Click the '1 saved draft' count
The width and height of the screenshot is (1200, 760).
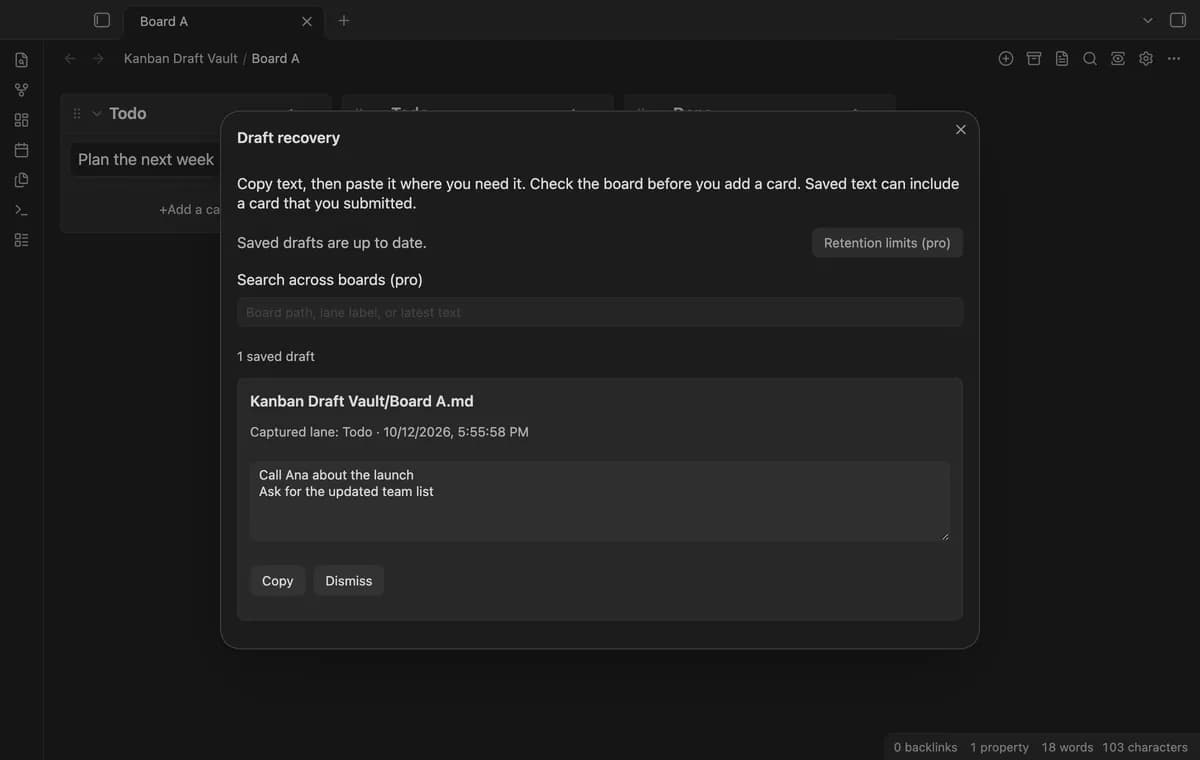click(x=276, y=356)
